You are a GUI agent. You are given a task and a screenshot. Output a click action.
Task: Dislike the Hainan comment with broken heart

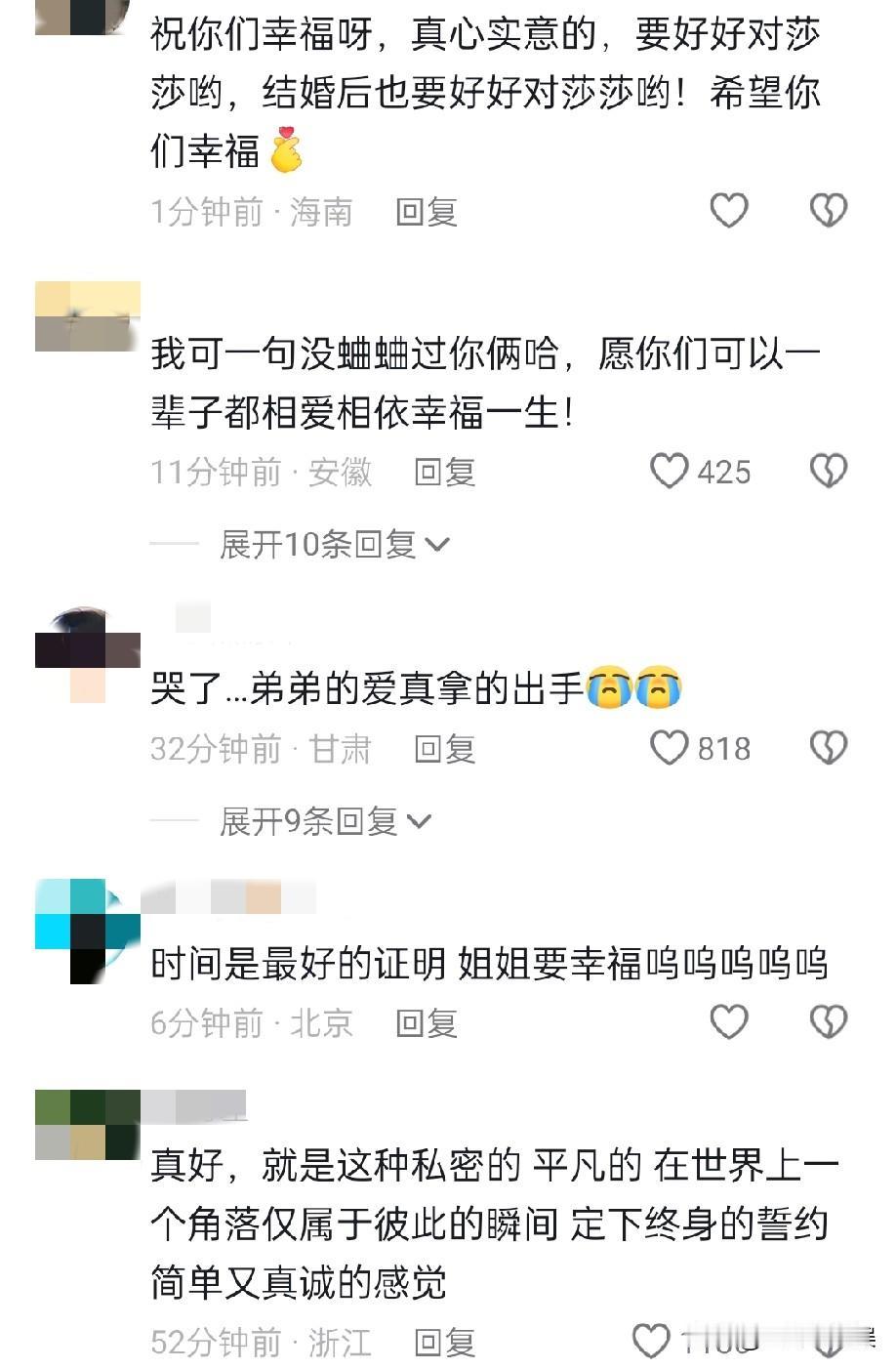(x=829, y=211)
